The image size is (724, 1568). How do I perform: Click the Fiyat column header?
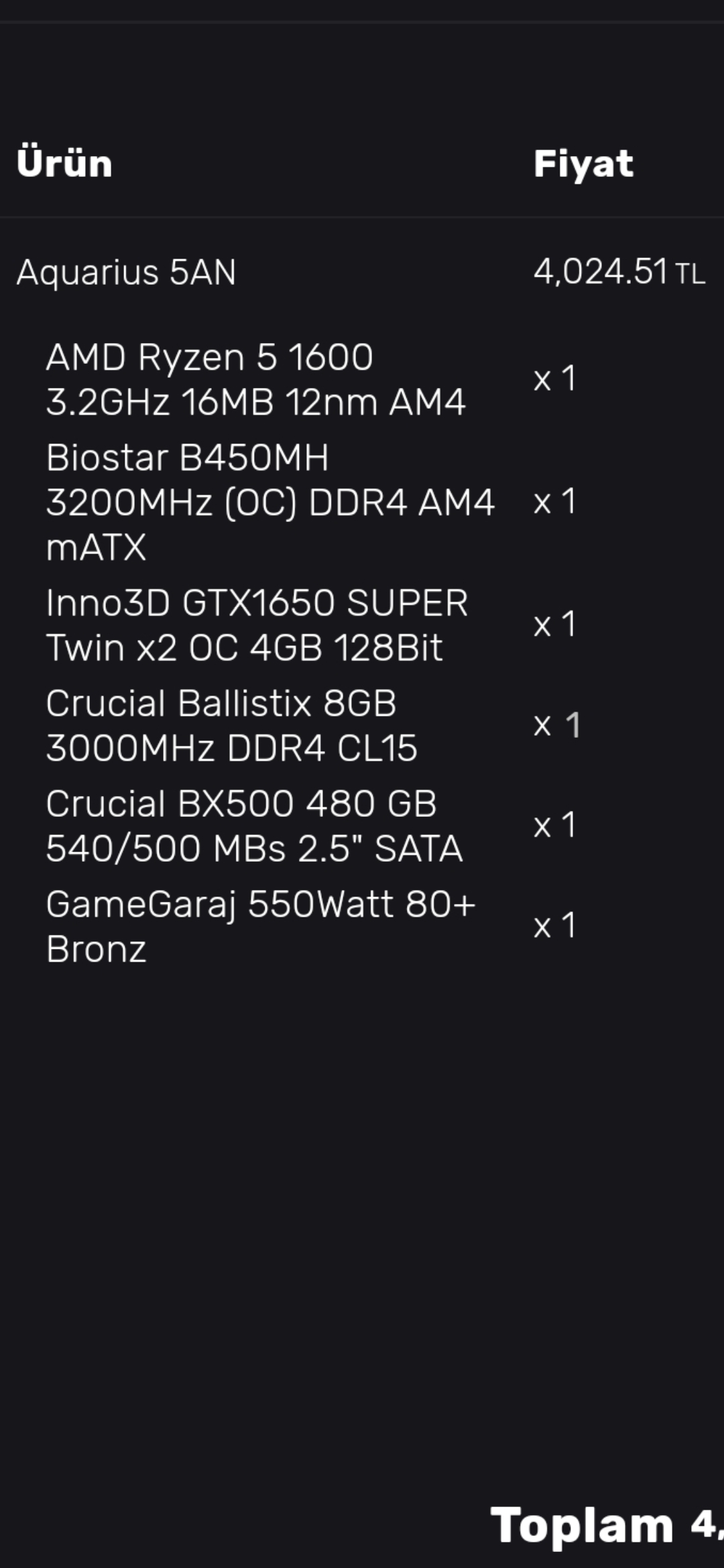[583, 164]
